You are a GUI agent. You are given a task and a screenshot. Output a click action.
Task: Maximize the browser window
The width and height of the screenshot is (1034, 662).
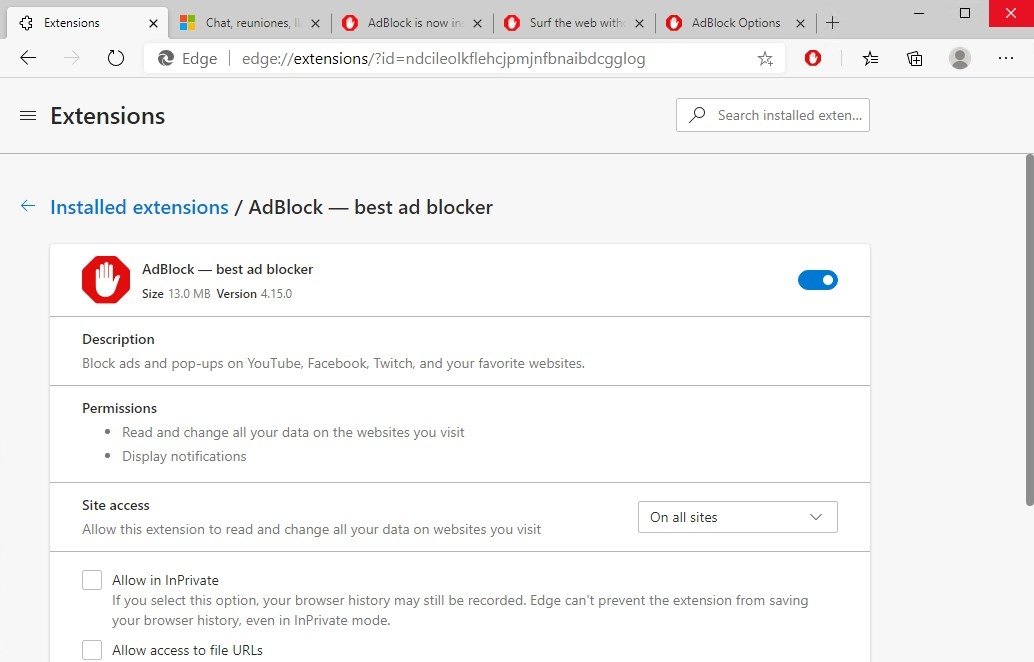pyautogui.click(x=965, y=13)
